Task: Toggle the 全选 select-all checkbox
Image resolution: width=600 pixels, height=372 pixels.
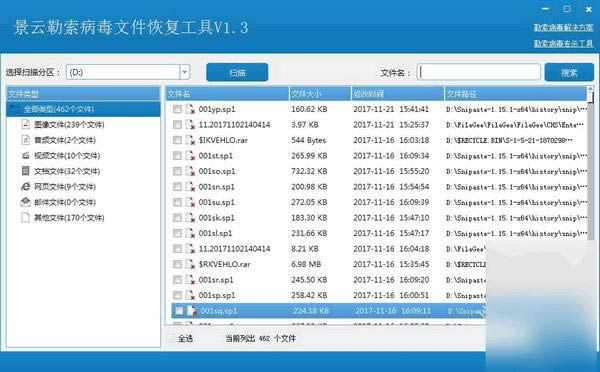Action: pos(171,338)
